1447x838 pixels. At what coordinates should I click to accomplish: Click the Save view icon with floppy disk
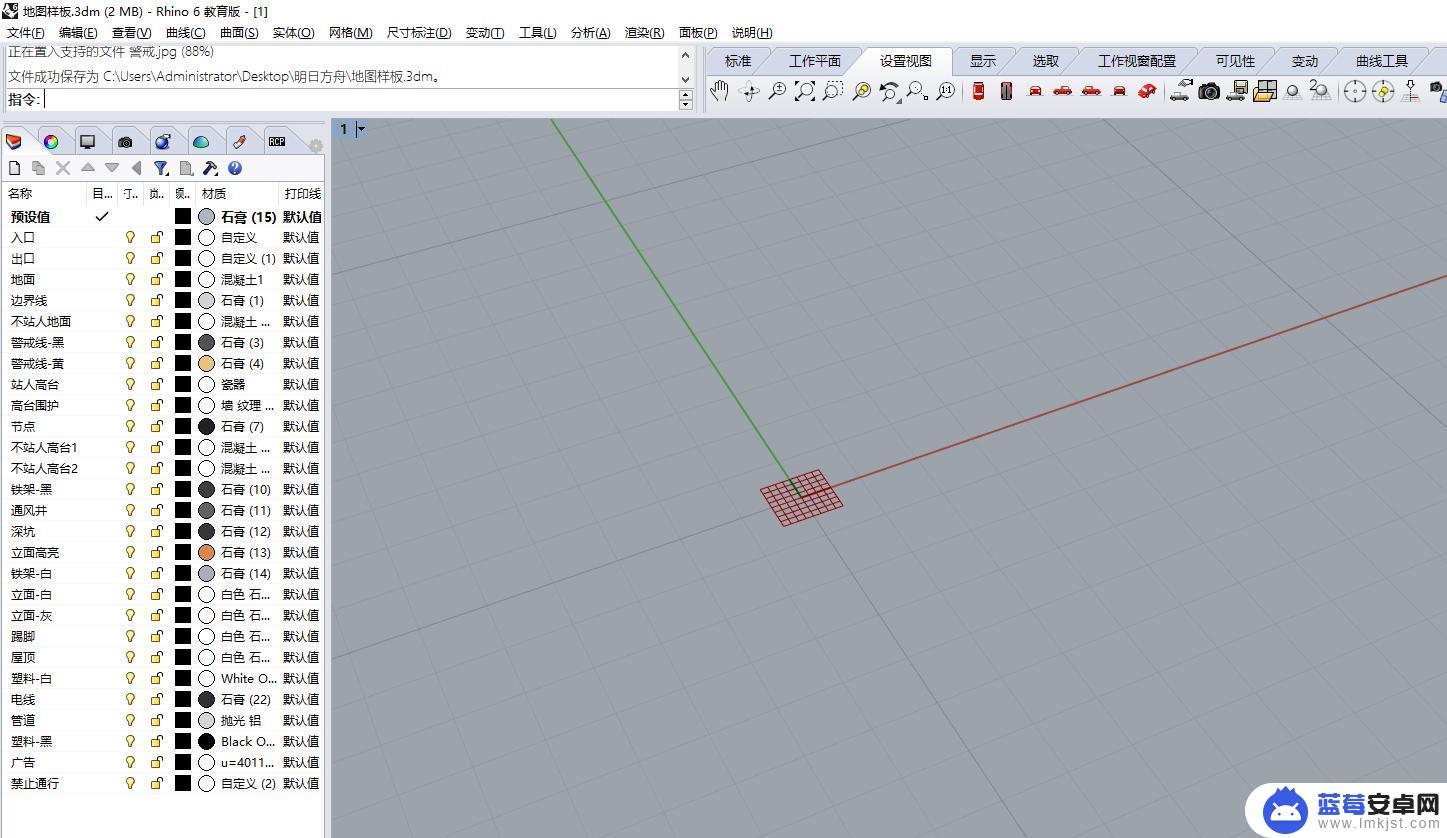(1237, 91)
